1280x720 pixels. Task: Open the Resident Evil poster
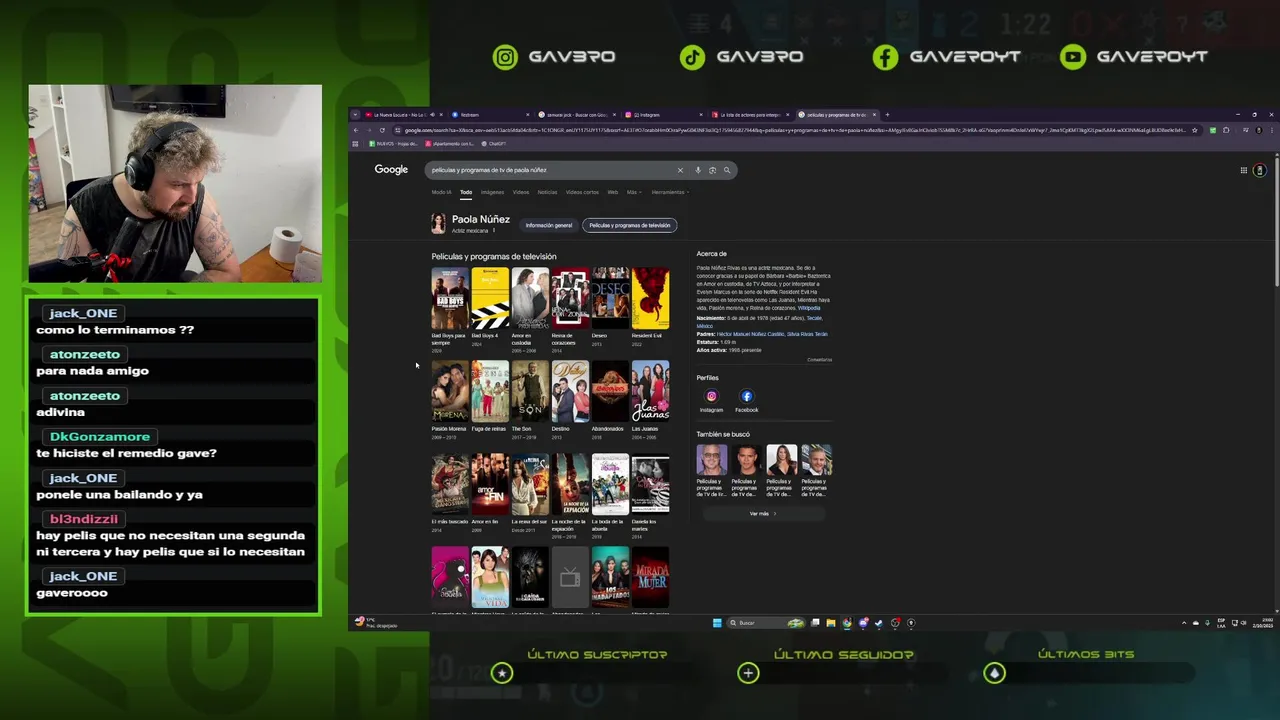650,299
